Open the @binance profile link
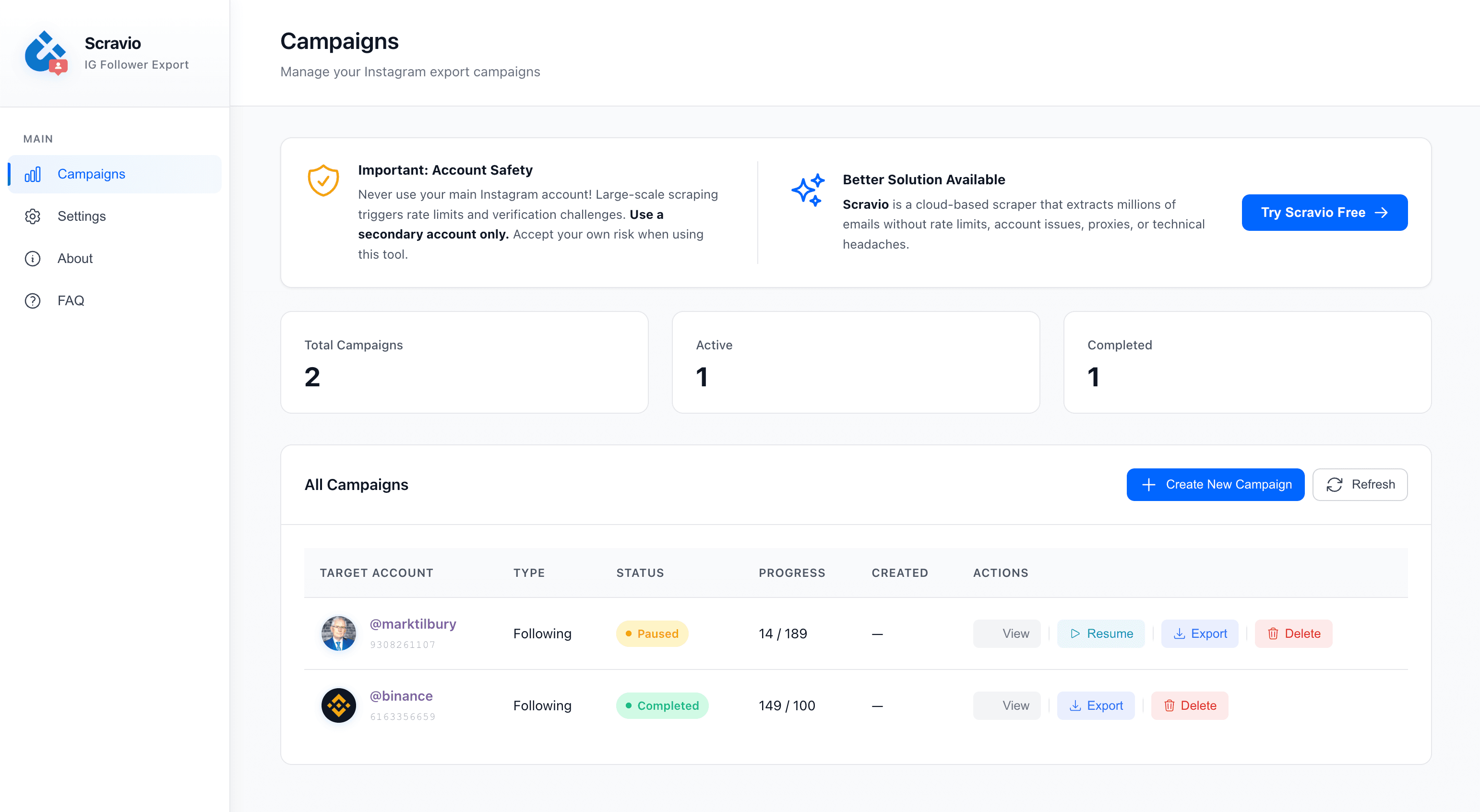This screenshot has width=1480, height=812. (402, 696)
